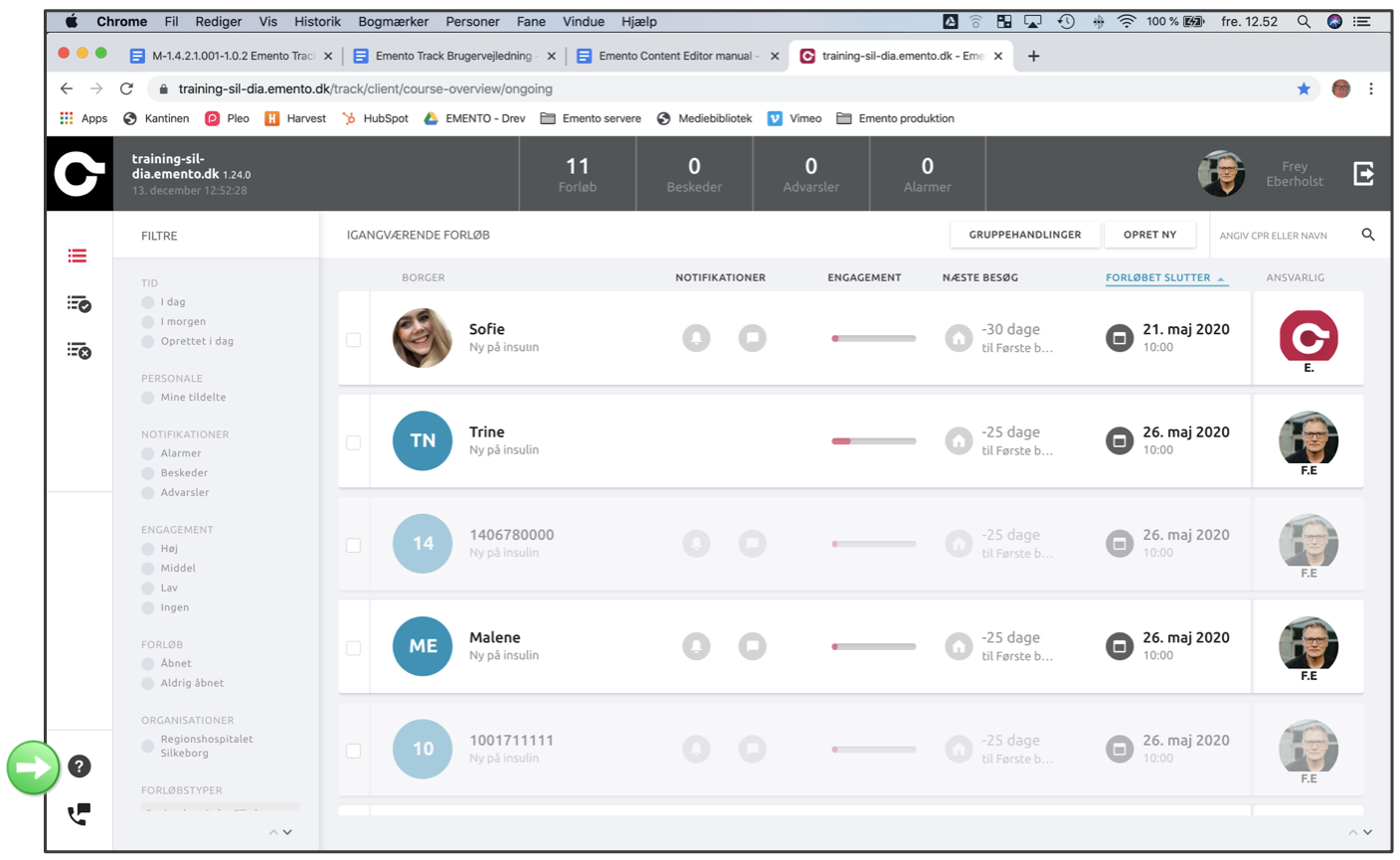The width and height of the screenshot is (1400, 860).
Task: Expand the filter panel's bottom chevron arrows
Action: 280,832
